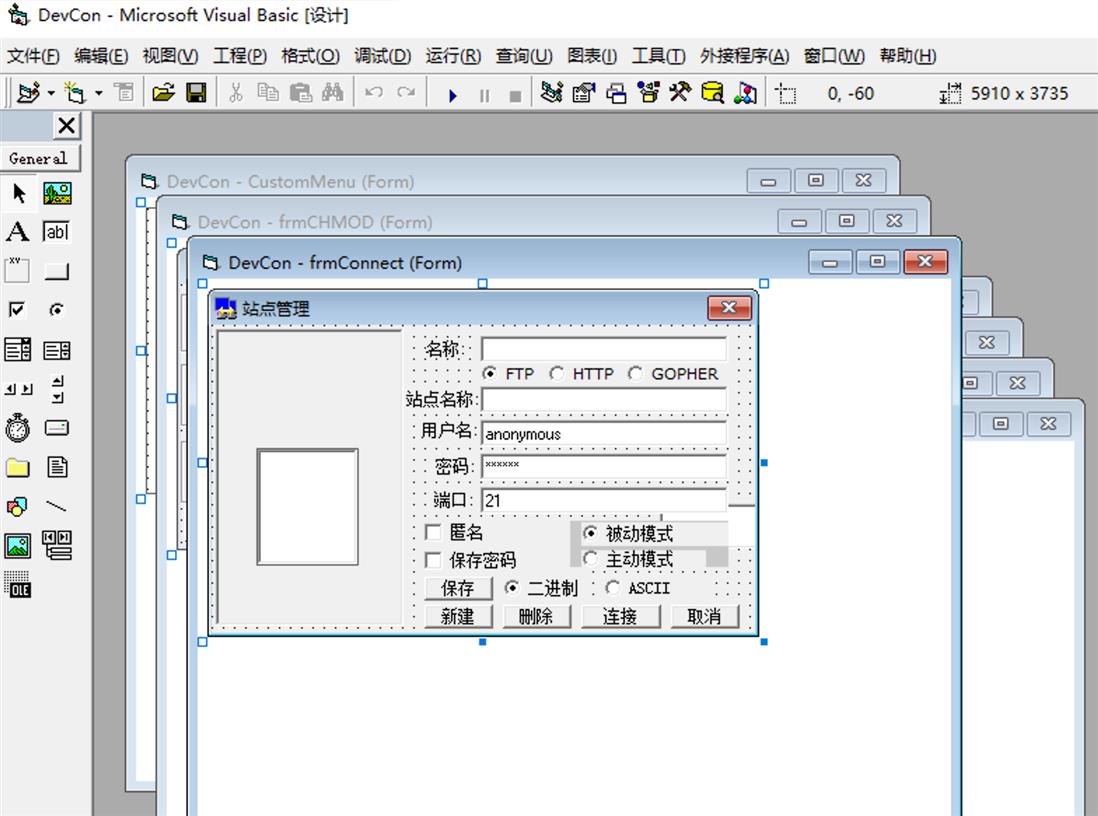Select the DriveListBox control tool
1098x816 pixels.
(x=57, y=427)
